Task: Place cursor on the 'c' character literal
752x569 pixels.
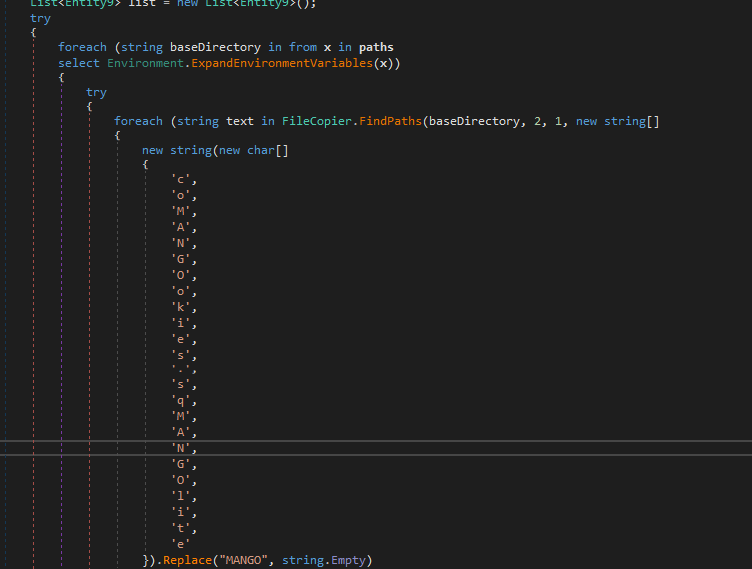Action: (181, 179)
